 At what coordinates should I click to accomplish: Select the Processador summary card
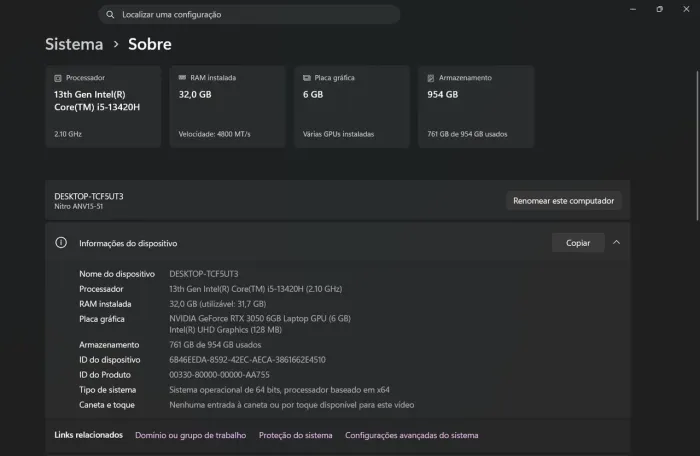[x=103, y=107]
